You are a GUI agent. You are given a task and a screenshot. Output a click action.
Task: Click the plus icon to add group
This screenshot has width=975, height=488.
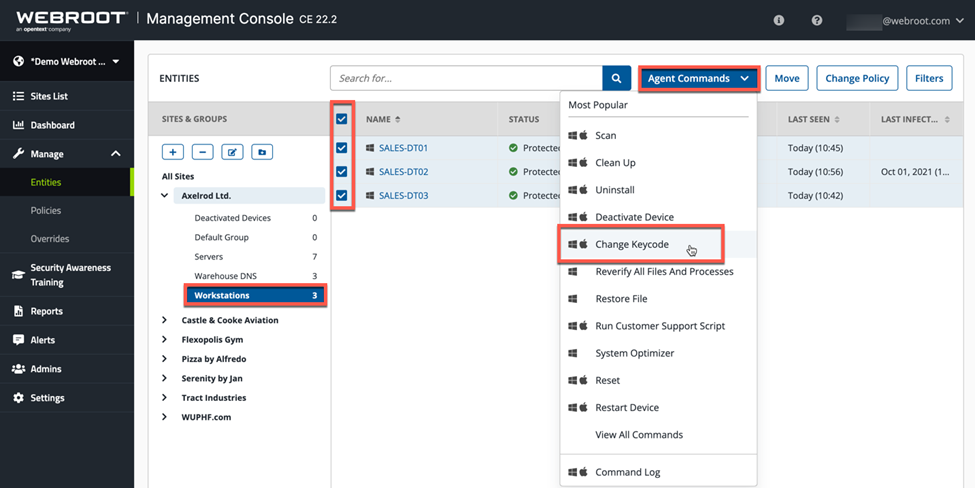(173, 152)
